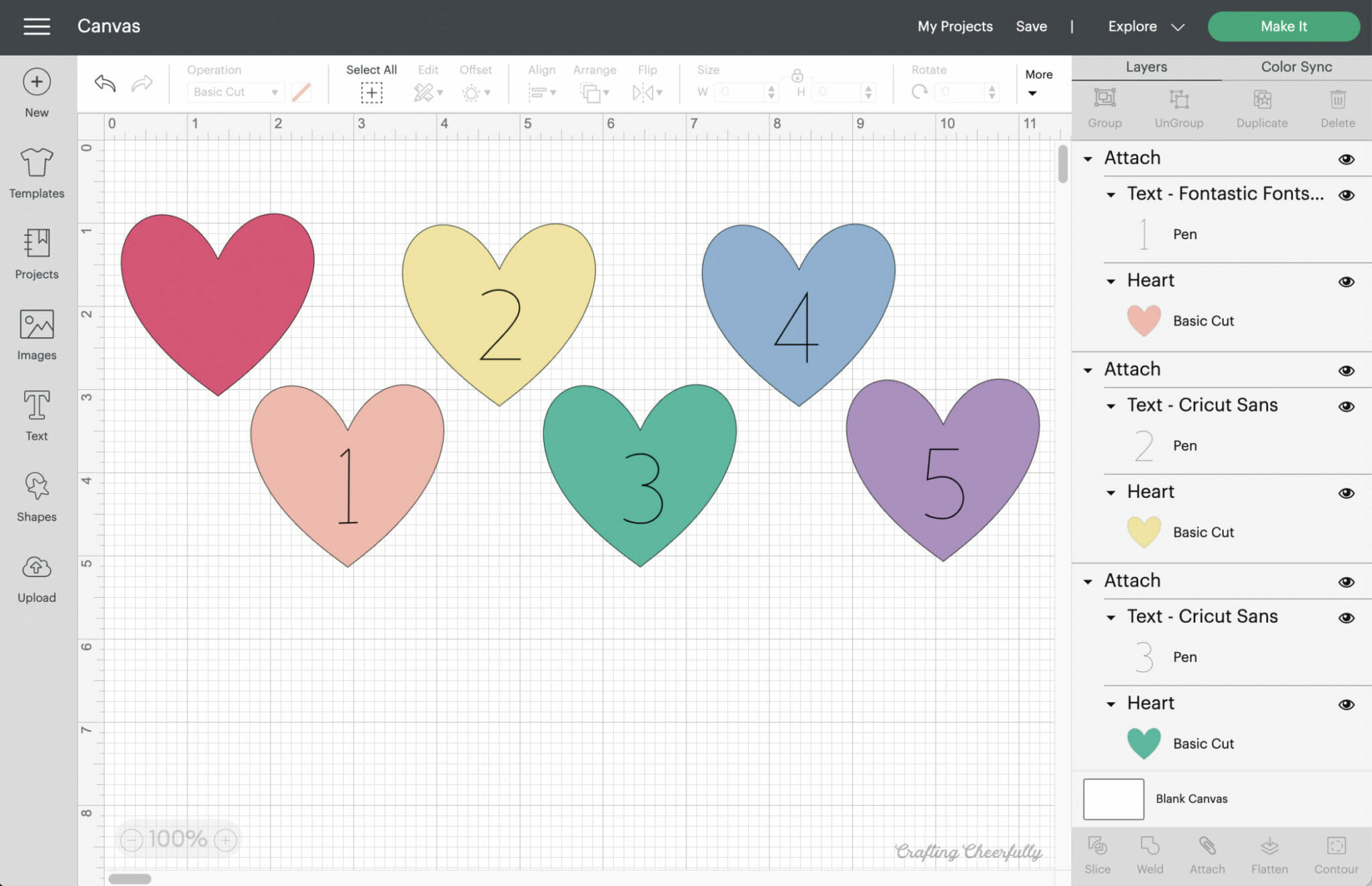Toggle visibility of the Text - Cricut Sans layer
The width and height of the screenshot is (1372, 886).
[1345, 406]
